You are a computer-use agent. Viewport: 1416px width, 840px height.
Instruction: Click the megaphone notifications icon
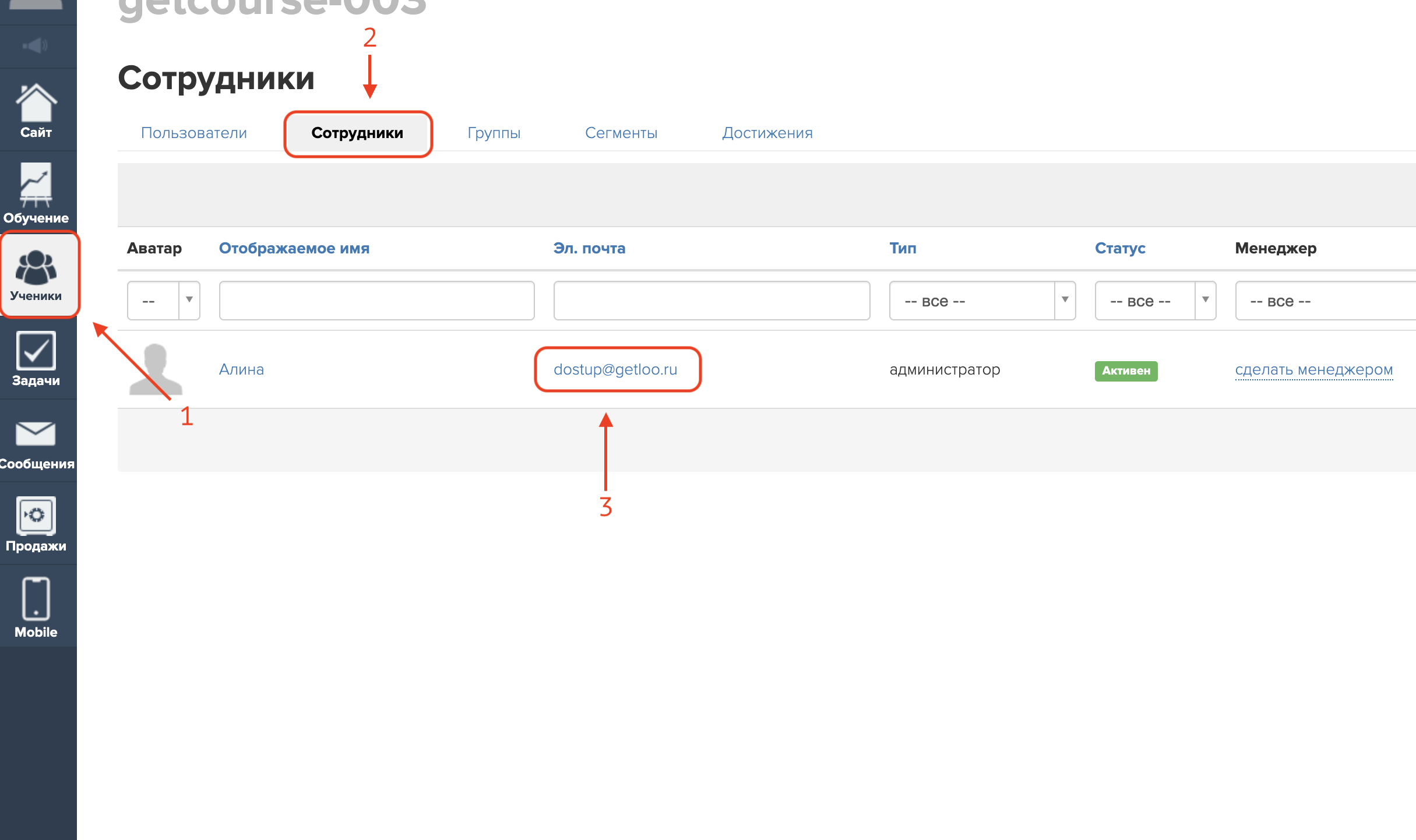35,45
